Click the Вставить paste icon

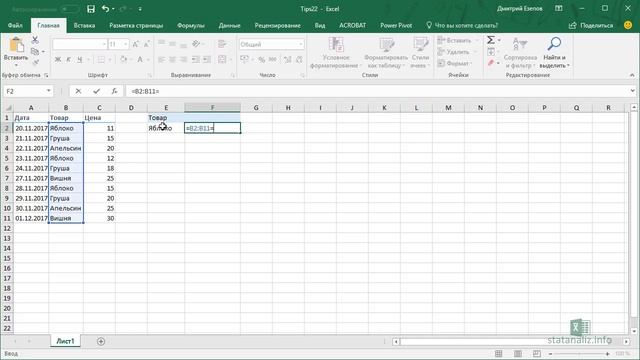pos(16,45)
